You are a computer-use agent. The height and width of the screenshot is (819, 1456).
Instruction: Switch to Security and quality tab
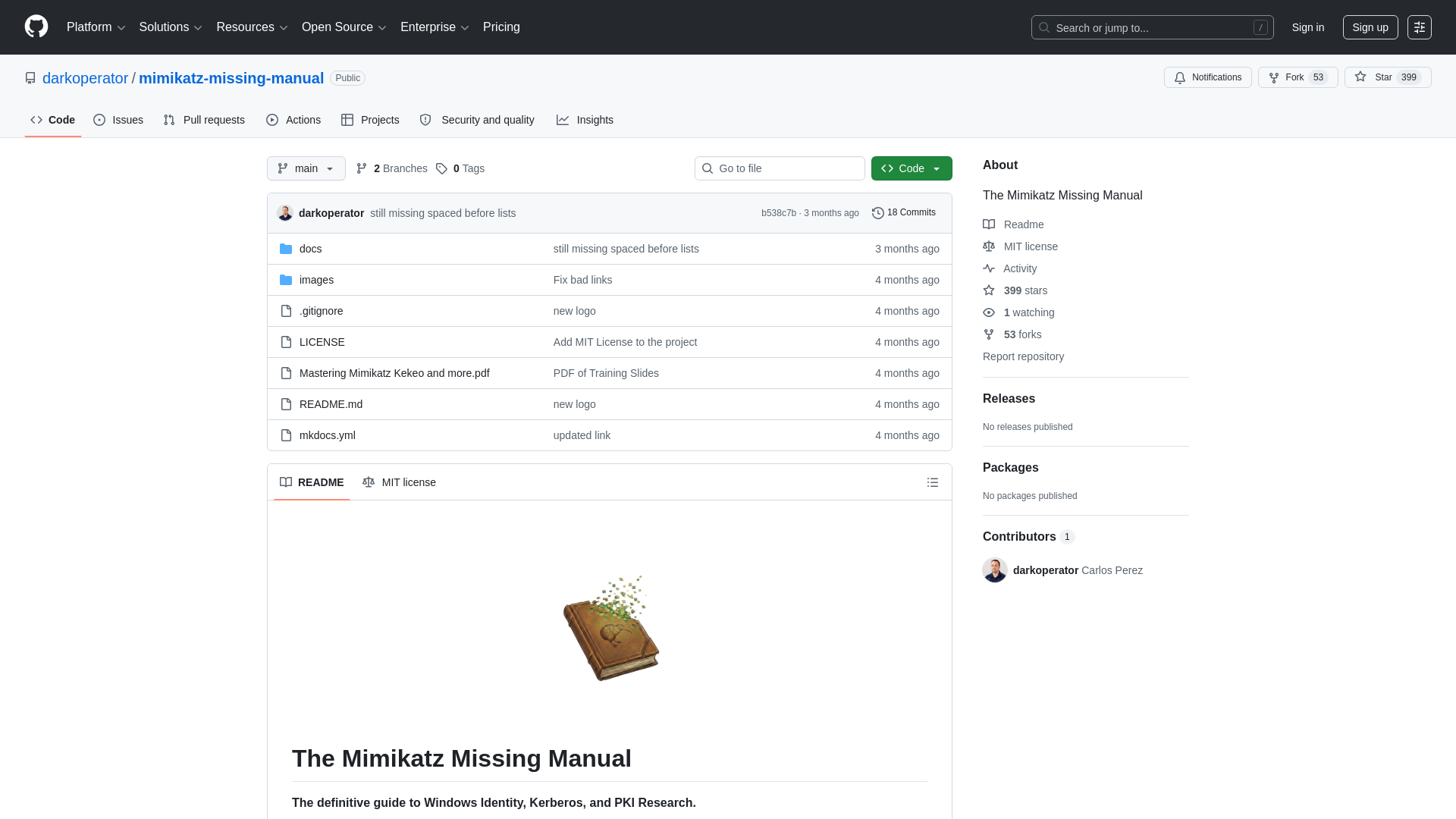477,120
